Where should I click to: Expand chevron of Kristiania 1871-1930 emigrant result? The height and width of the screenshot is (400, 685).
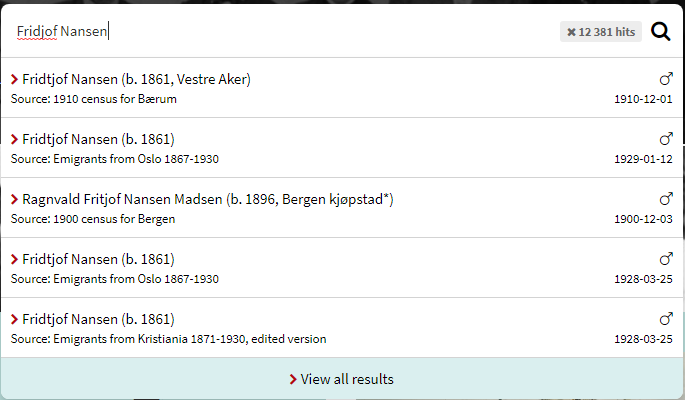[x=14, y=319]
